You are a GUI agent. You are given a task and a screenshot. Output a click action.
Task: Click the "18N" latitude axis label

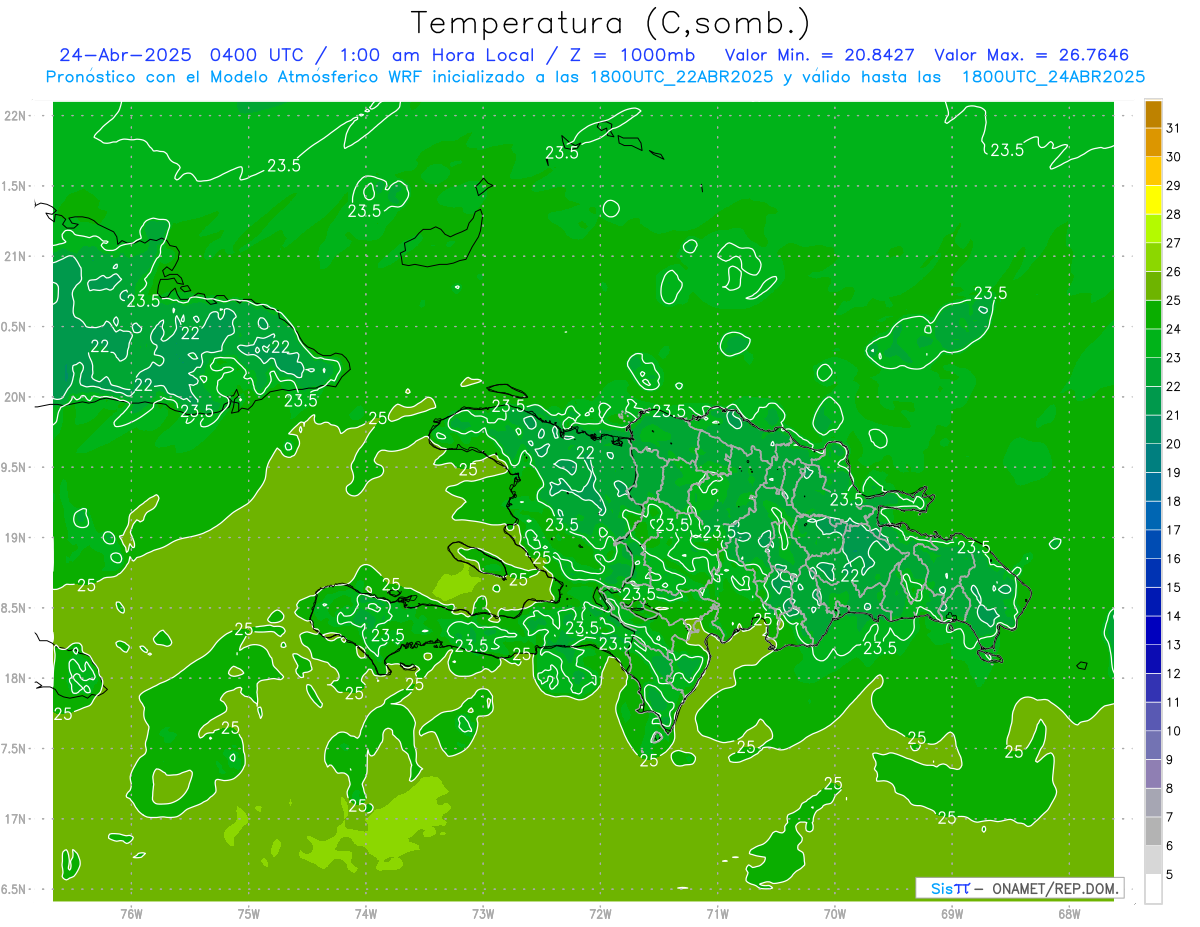pyautogui.click(x=16, y=678)
